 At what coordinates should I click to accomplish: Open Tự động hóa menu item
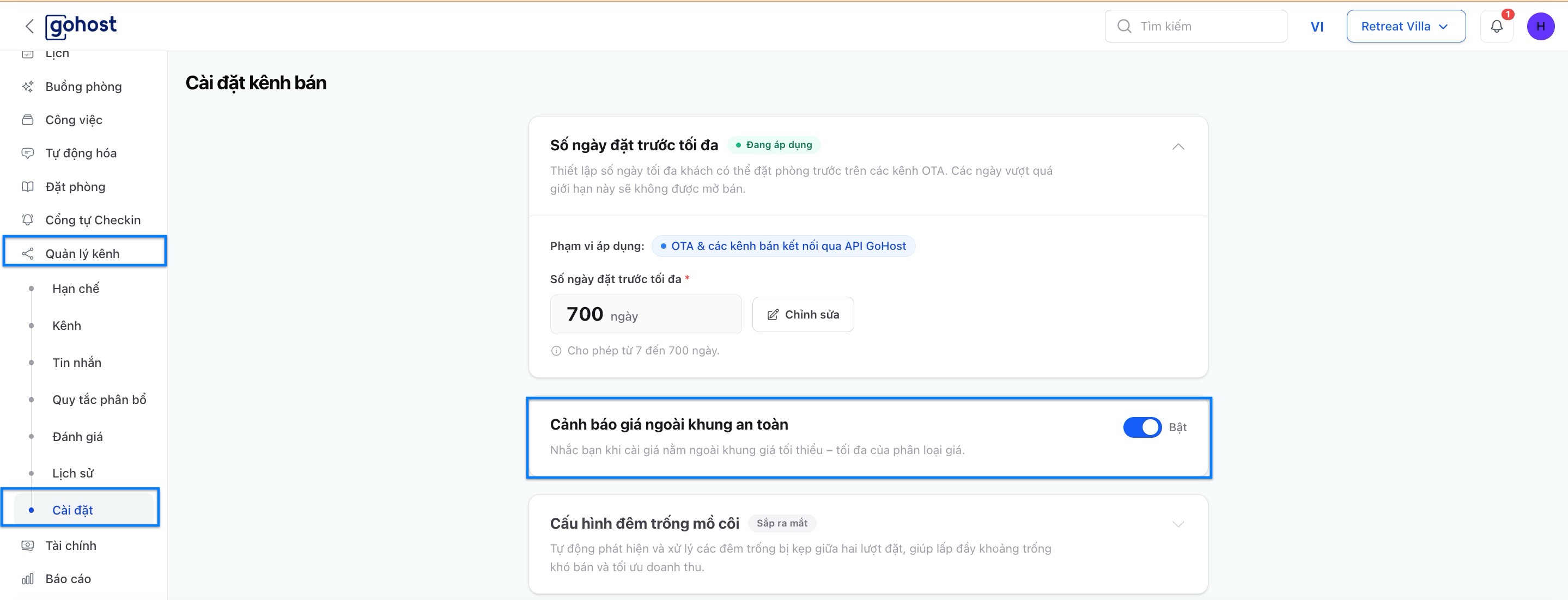(x=81, y=154)
